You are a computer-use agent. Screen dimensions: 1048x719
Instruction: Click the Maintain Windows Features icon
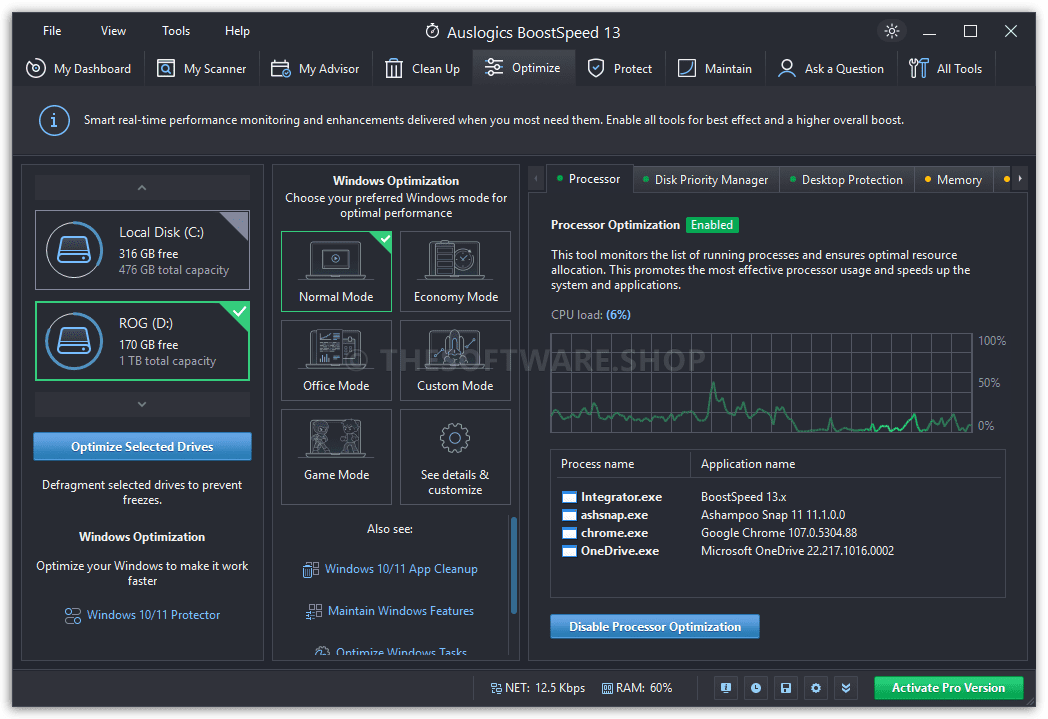(x=313, y=611)
